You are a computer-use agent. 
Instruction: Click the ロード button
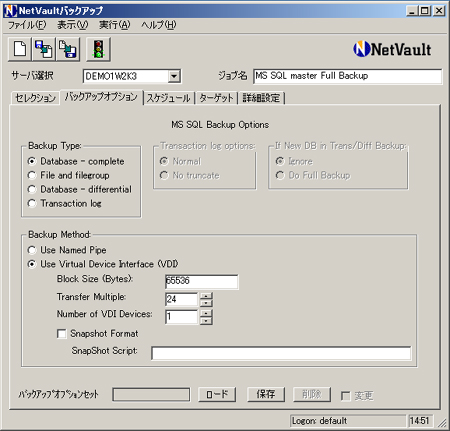217,394
